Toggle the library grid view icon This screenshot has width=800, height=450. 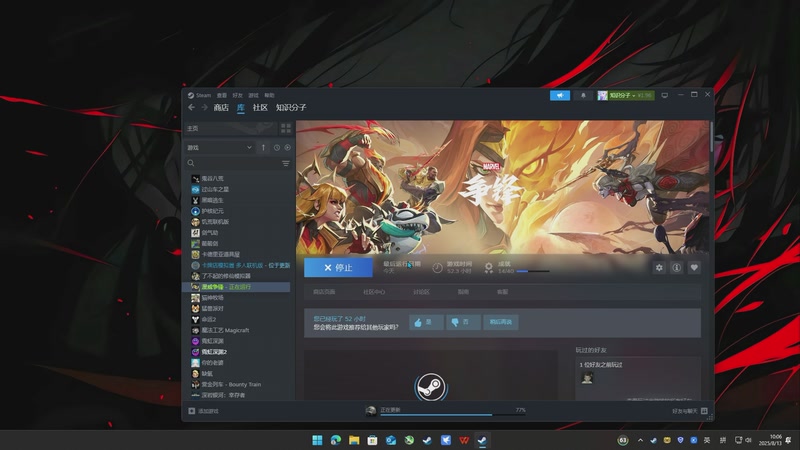coord(286,128)
